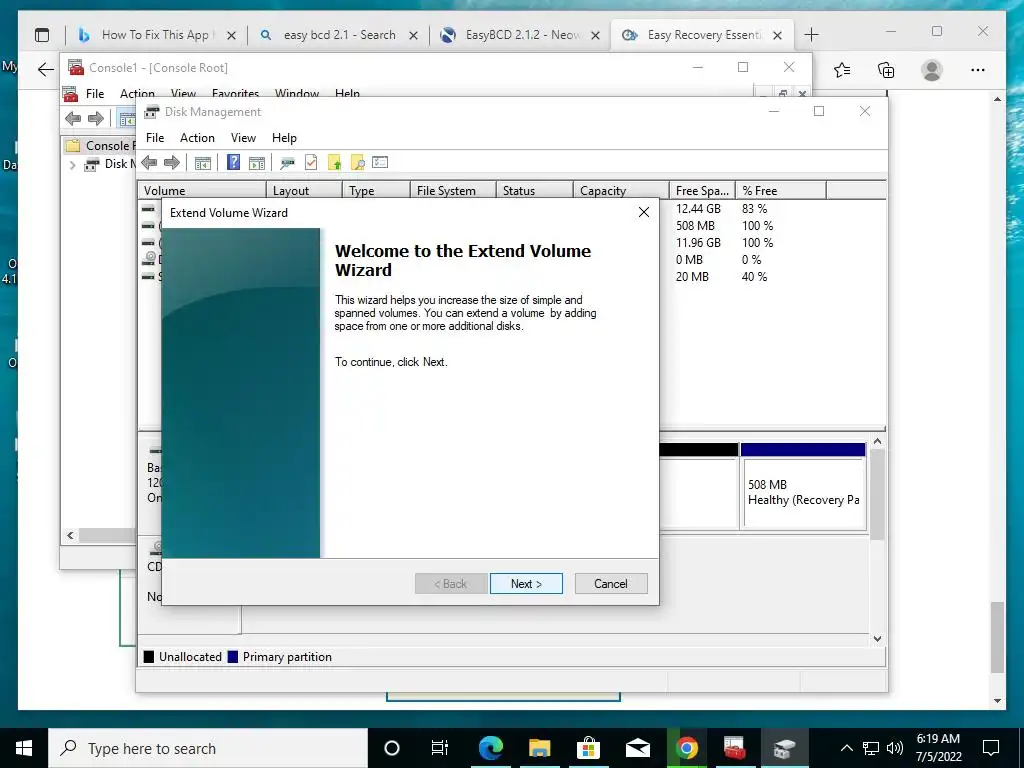Open Disk Management's Help menu
The width and height of the screenshot is (1024, 768).
pyautogui.click(x=284, y=138)
